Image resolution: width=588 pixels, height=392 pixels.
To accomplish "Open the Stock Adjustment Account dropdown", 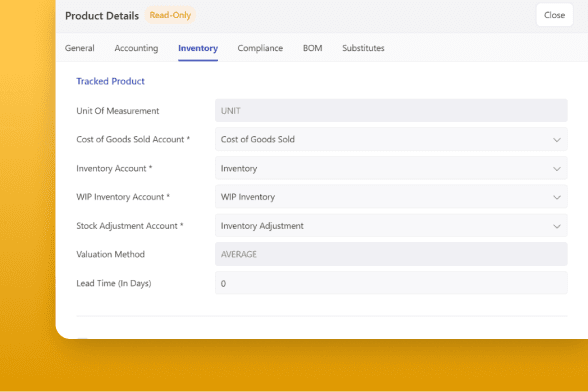I will pyautogui.click(x=391, y=226).
